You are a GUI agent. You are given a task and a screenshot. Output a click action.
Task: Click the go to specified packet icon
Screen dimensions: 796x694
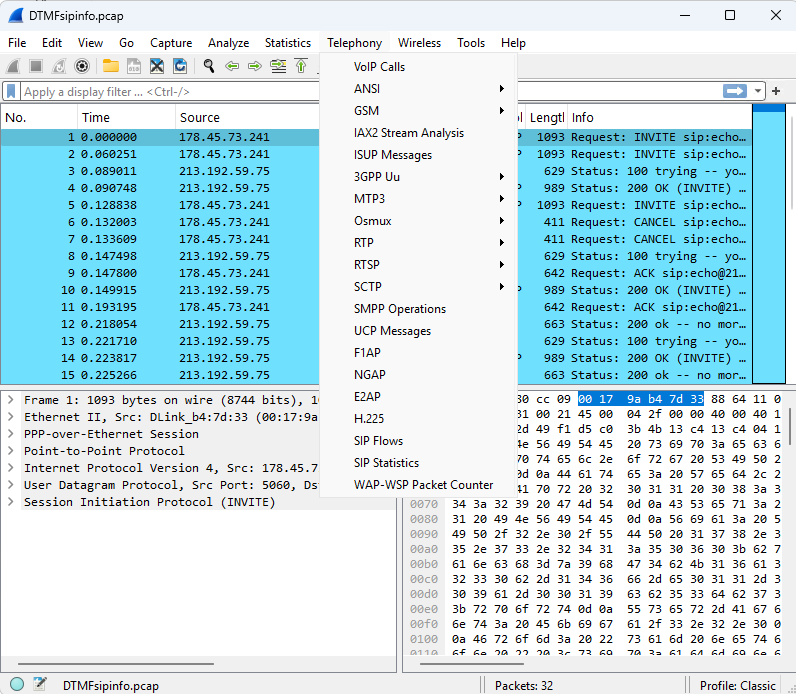pyautogui.click(x=277, y=66)
